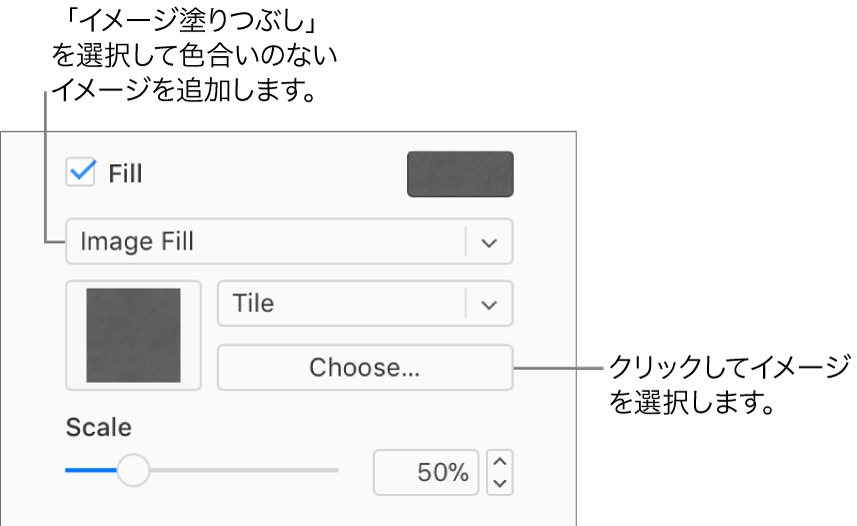Click the Scale slider round handle
Viewport: 857px width, 526px height.
pyautogui.click(x=133, y=470)
